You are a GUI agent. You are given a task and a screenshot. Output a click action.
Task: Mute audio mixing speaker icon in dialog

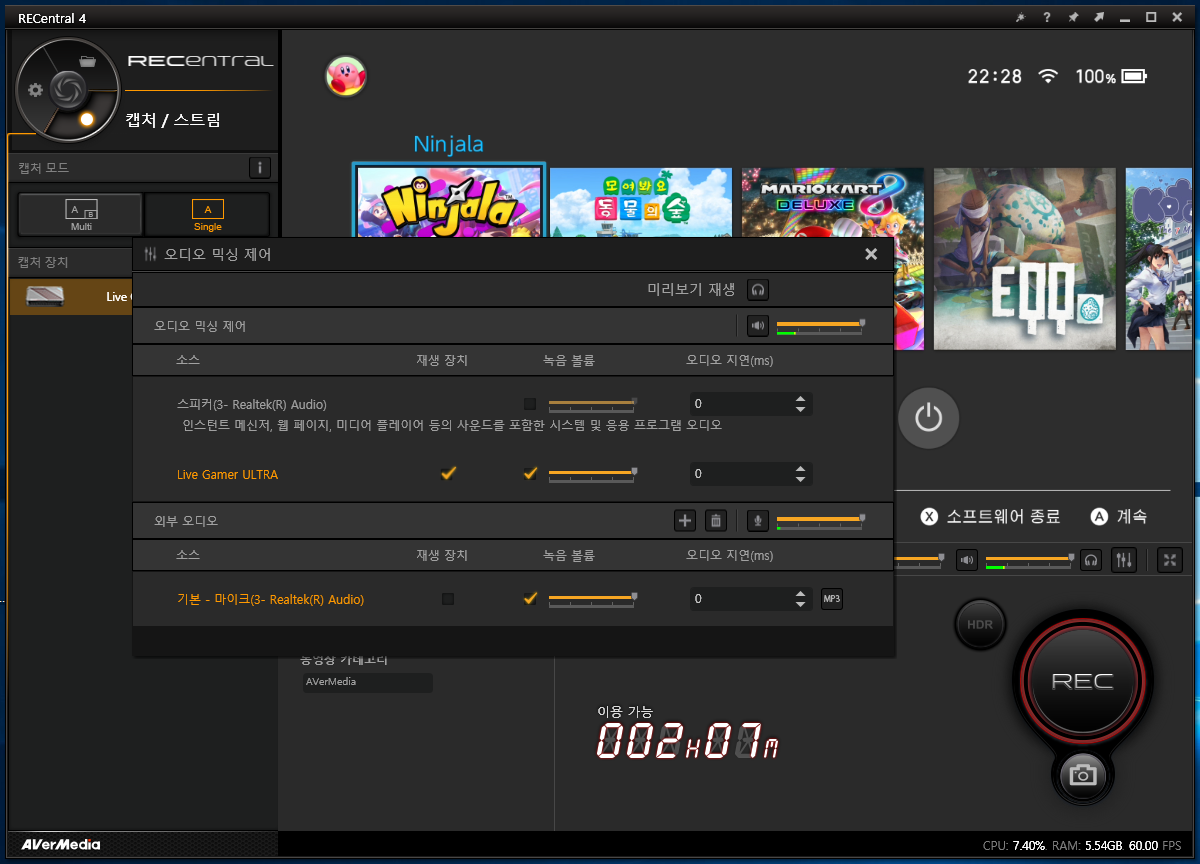pyautogui.click(x=758, y=326)
